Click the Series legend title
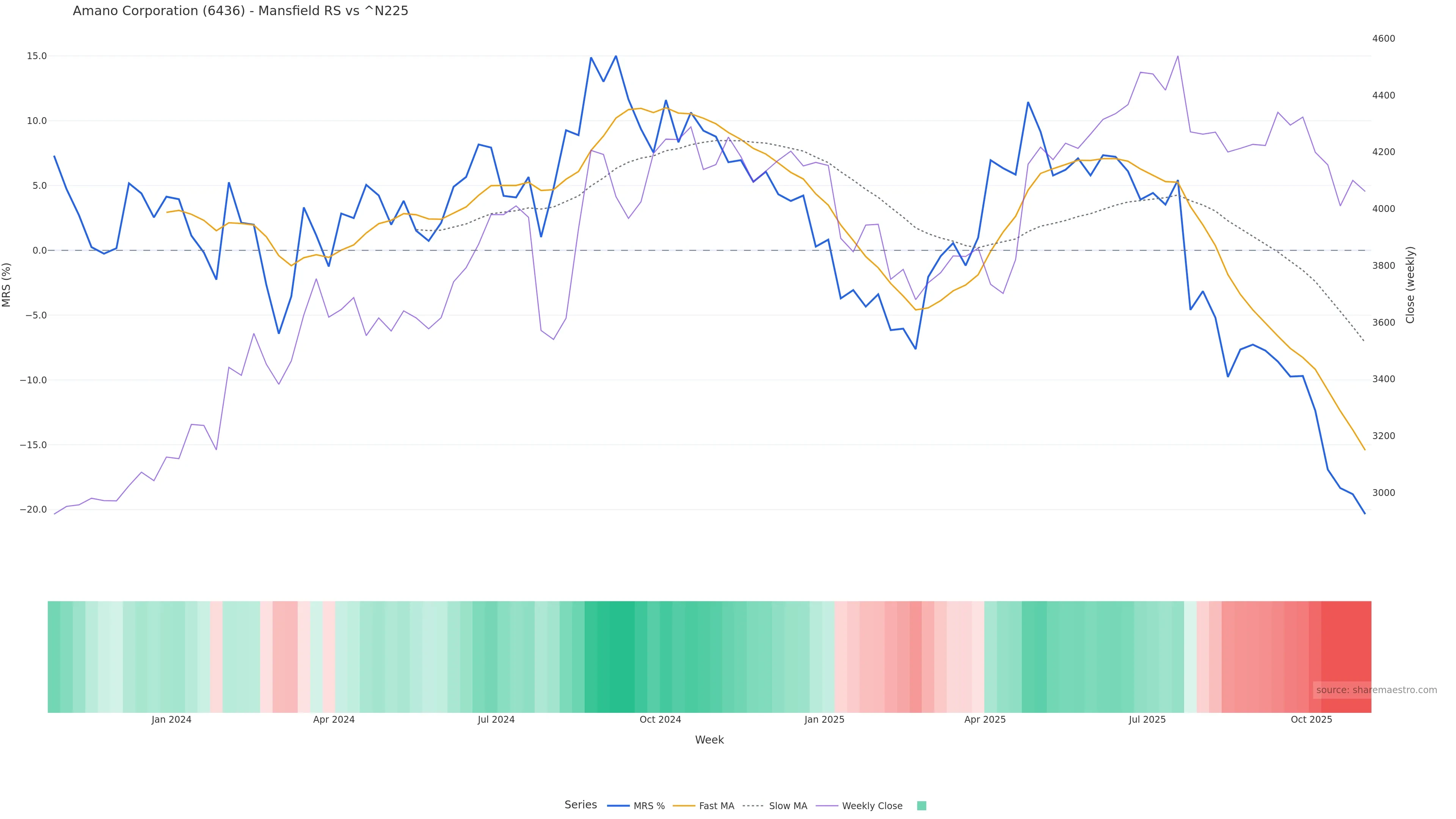1456x819 pixels. [581, 805]
